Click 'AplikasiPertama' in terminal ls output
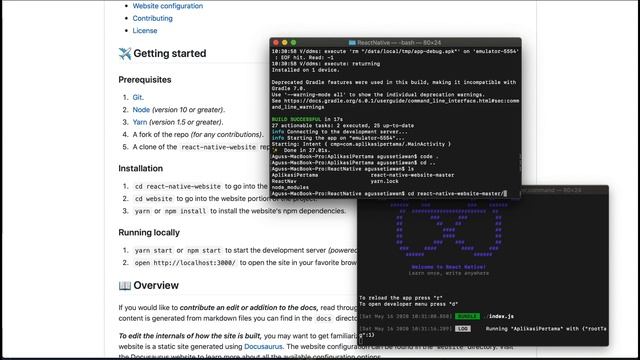The height and width of the screenshot is (360, 640). (295, 175)
